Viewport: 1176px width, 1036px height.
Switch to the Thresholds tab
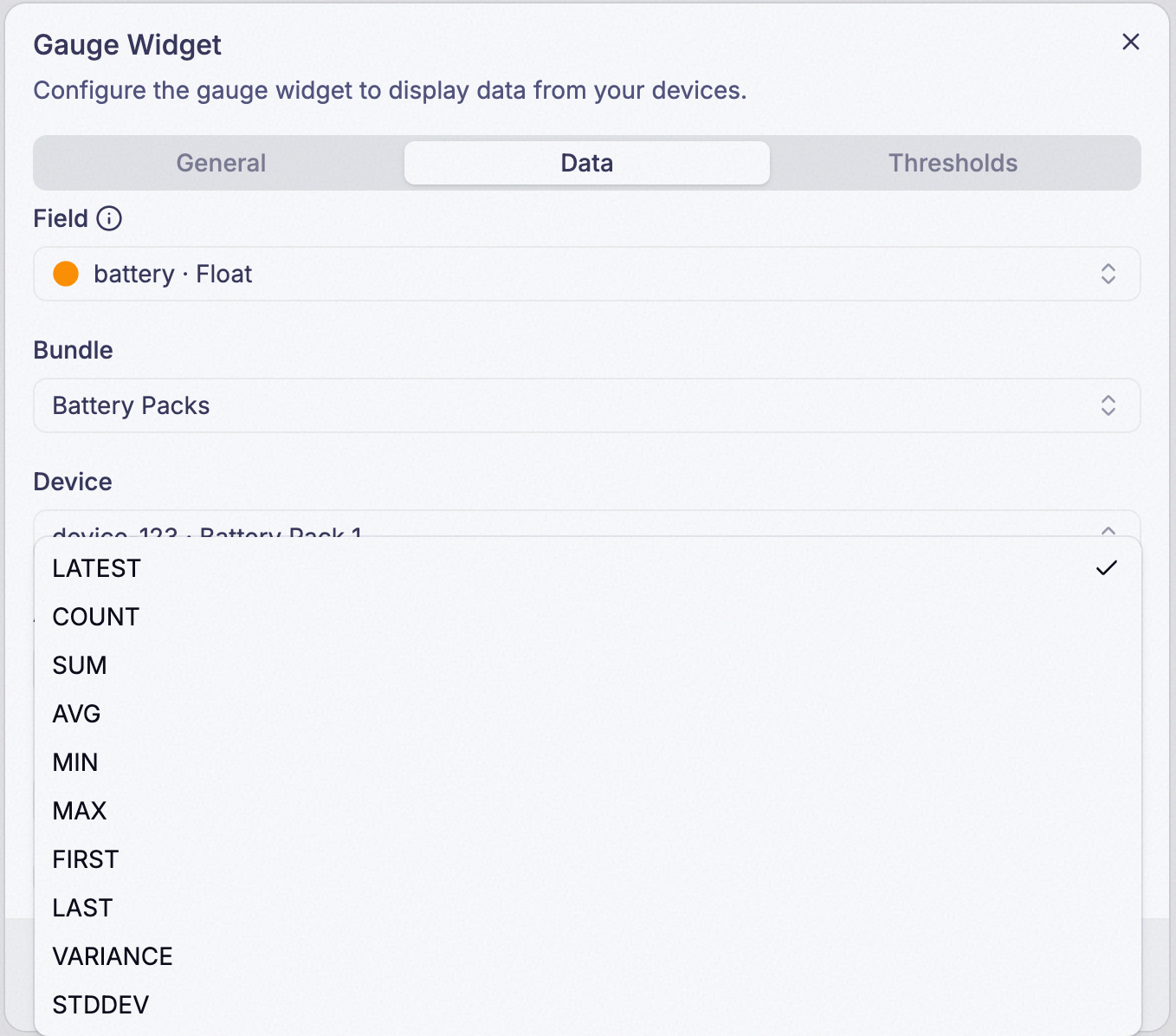pyautogui.click(x=953, y=163)
